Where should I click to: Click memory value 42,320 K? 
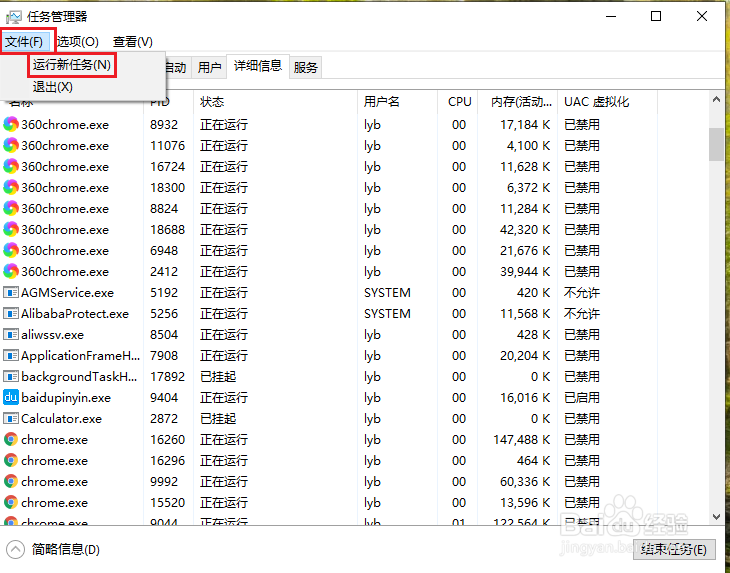(x=525, y=229)
